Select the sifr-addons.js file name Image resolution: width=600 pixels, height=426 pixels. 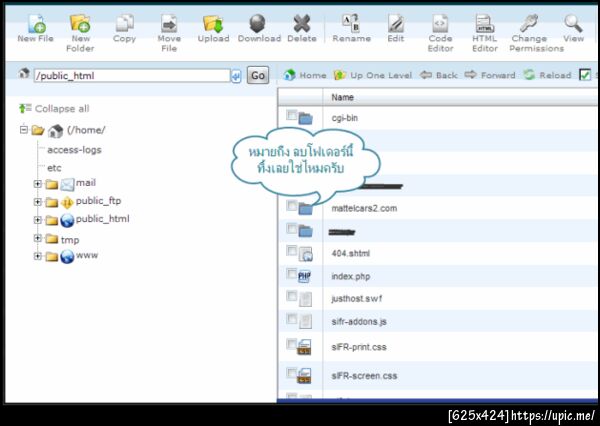(359, 322)
